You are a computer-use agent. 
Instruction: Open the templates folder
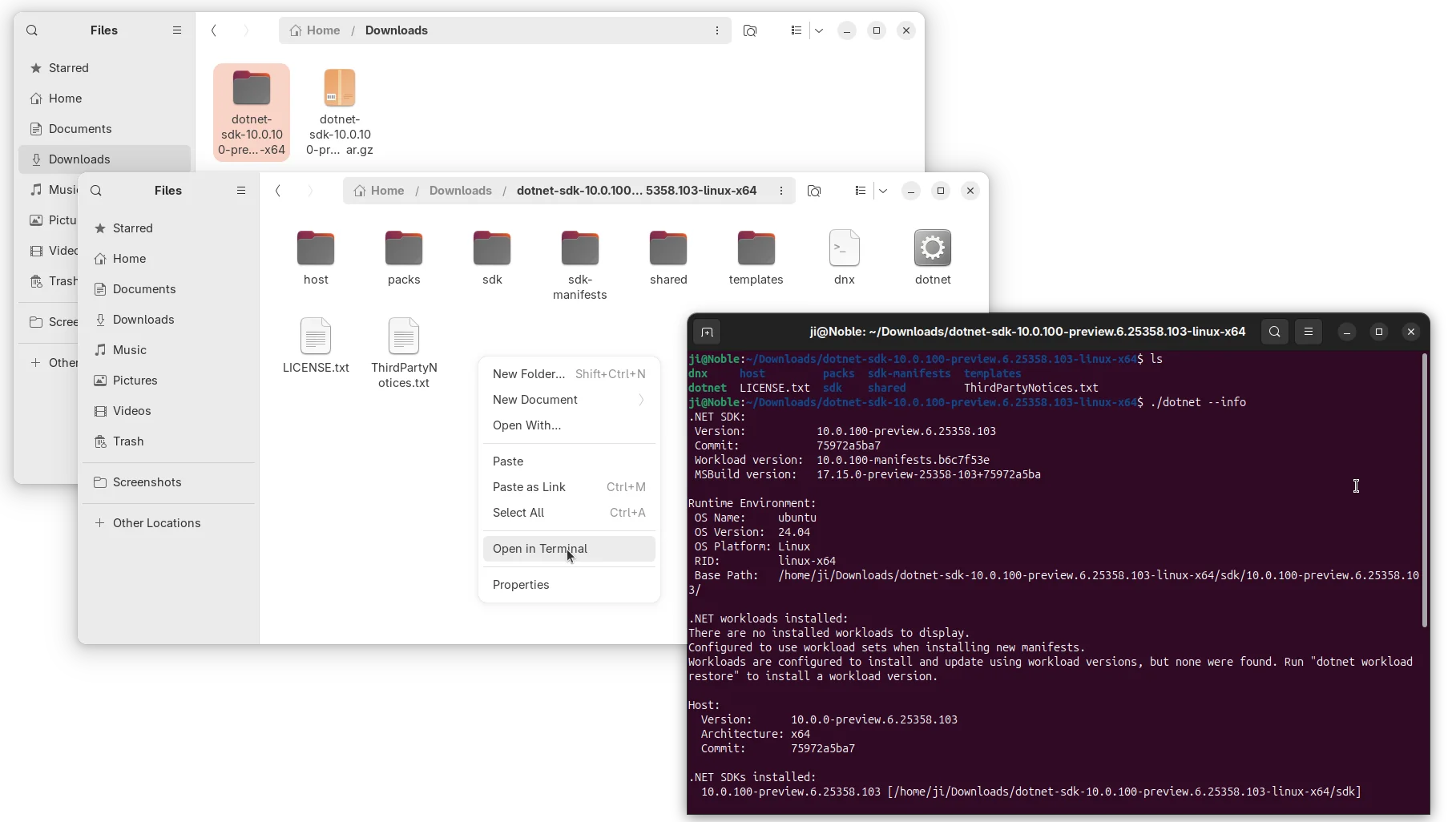pos(756,258)
